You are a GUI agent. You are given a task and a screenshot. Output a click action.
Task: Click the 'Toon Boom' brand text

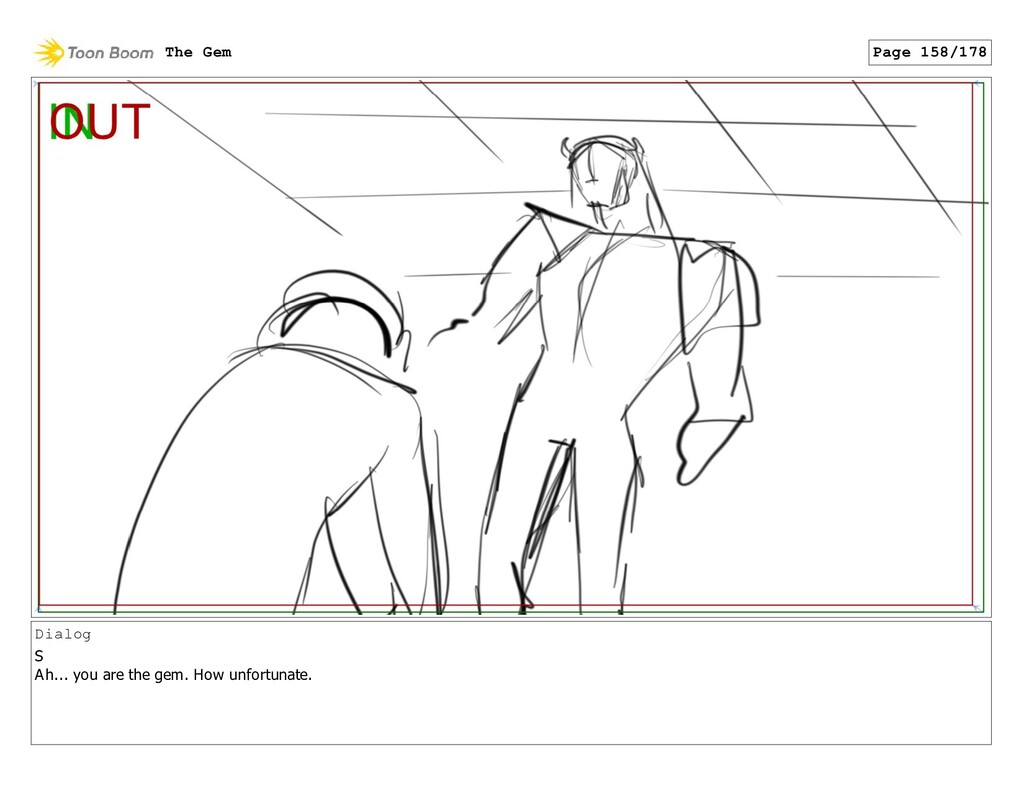tap(110, 53)
